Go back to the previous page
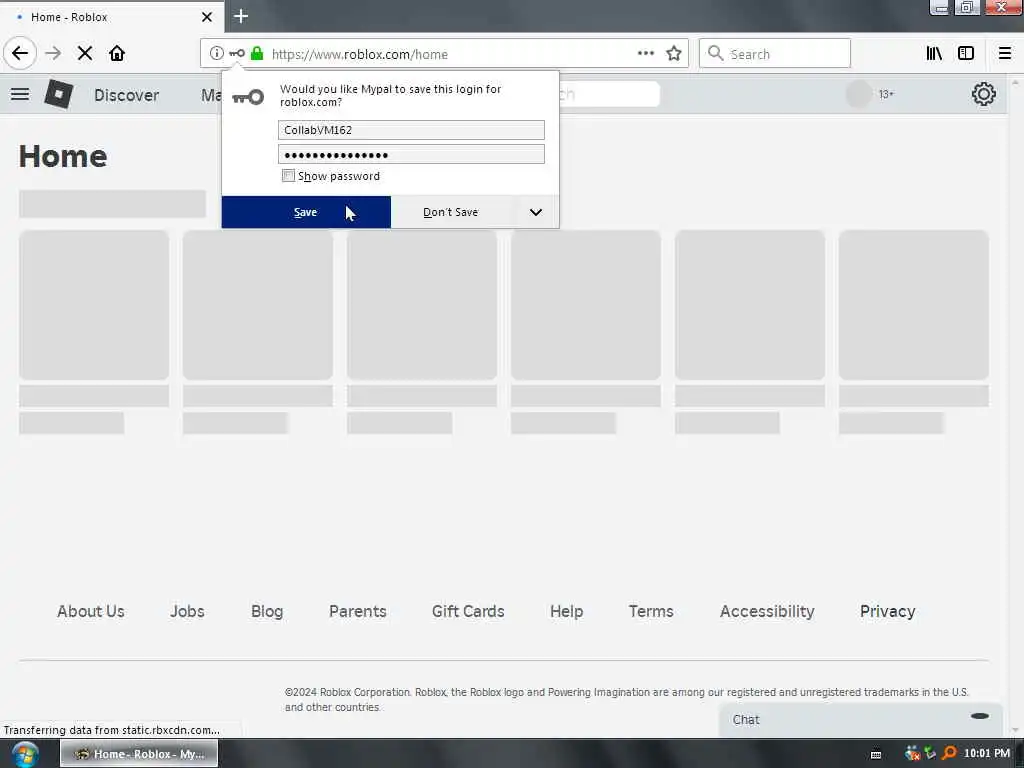 coord(20,54)
